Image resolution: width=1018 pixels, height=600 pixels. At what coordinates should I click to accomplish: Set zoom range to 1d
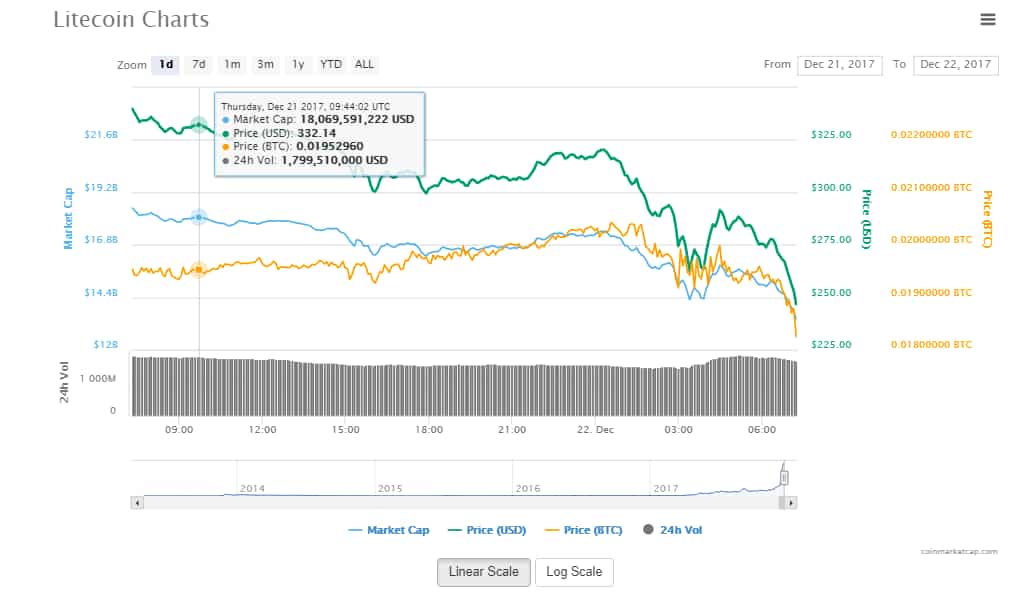coord(166,64)
